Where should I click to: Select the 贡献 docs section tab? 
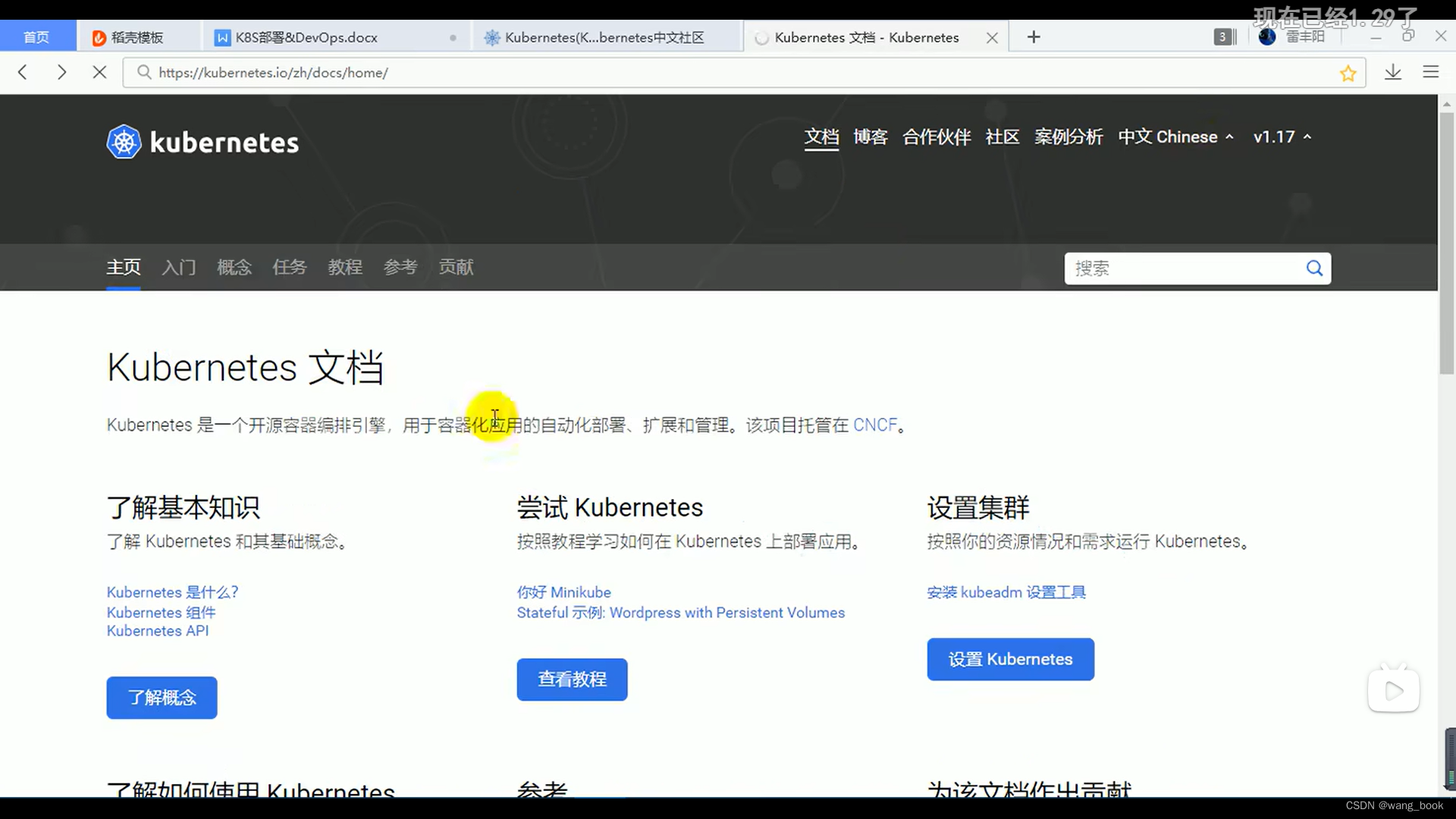(x=456, y=267)
